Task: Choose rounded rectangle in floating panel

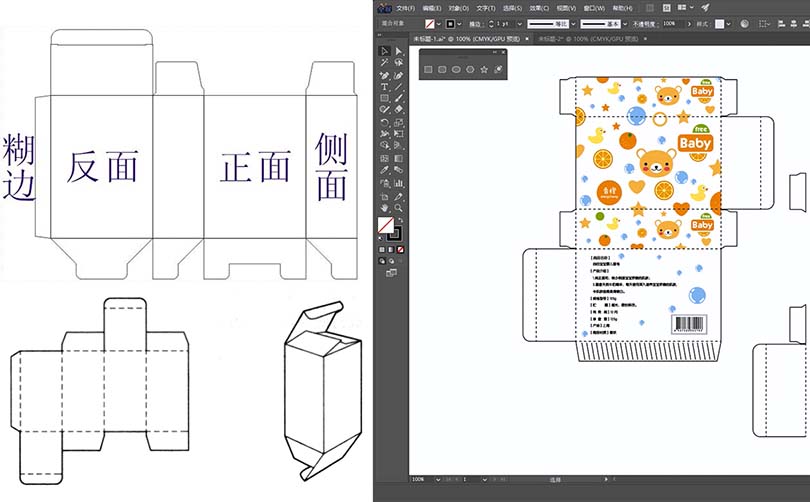Action: click(x=442, y=69)
